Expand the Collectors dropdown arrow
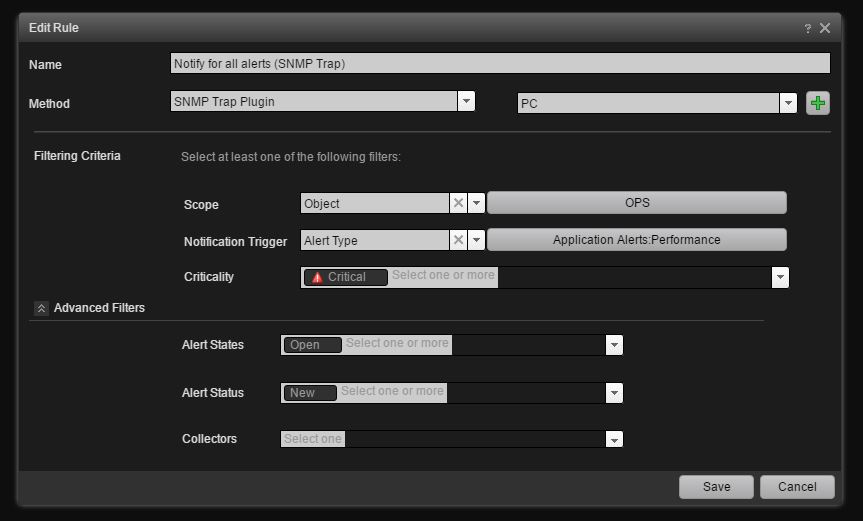 point(614,439)
